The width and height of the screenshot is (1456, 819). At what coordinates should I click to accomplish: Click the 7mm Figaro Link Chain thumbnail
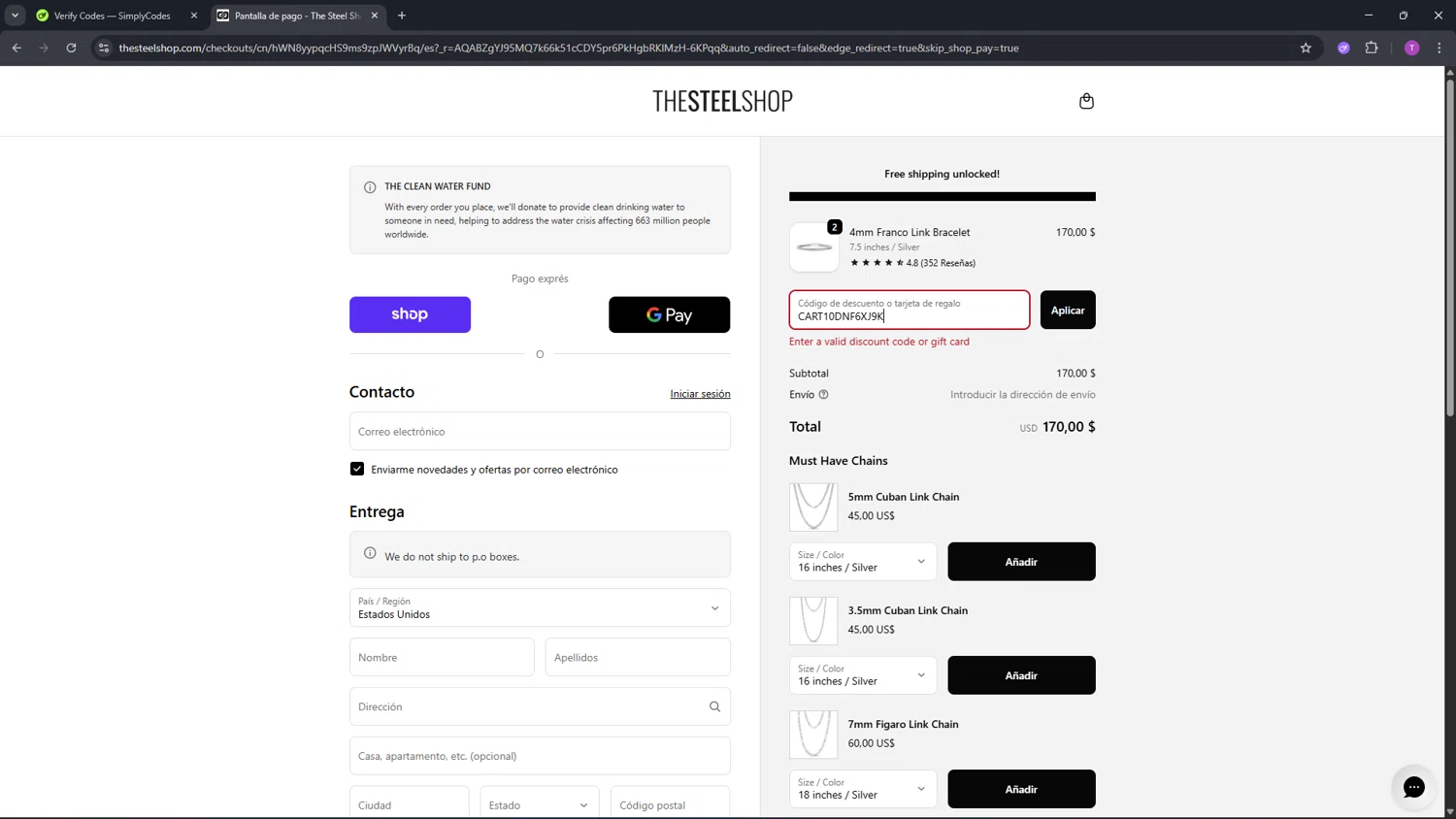tap(813, 734)
